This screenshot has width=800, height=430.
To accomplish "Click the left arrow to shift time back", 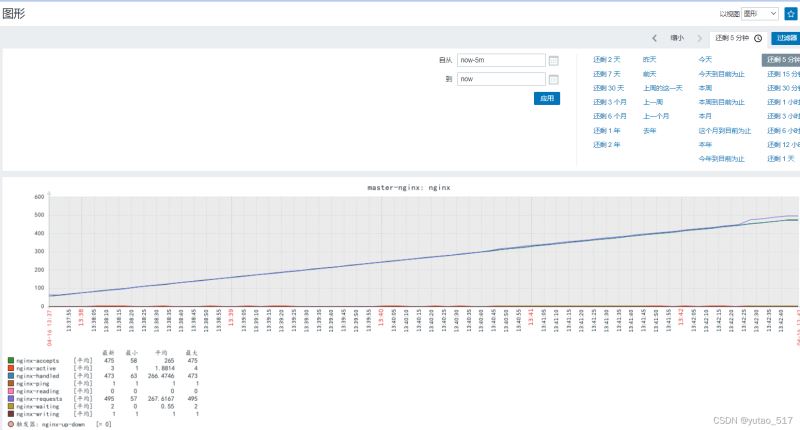I will [x=654, y=38].
